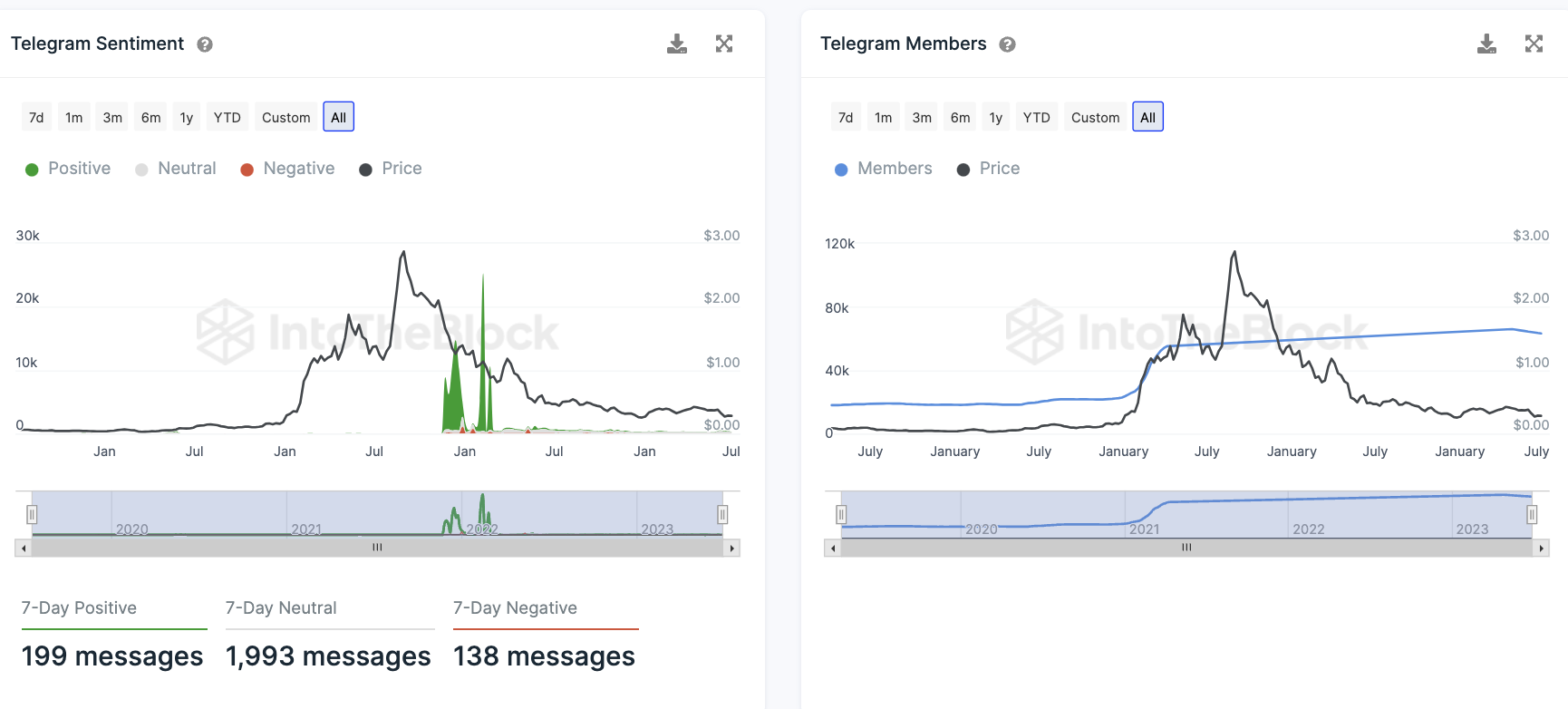The height and width of the screenshot is (709, 1568).
Task: Expand Telegram Members chart to fullscreen
Action: (1534, 44)
